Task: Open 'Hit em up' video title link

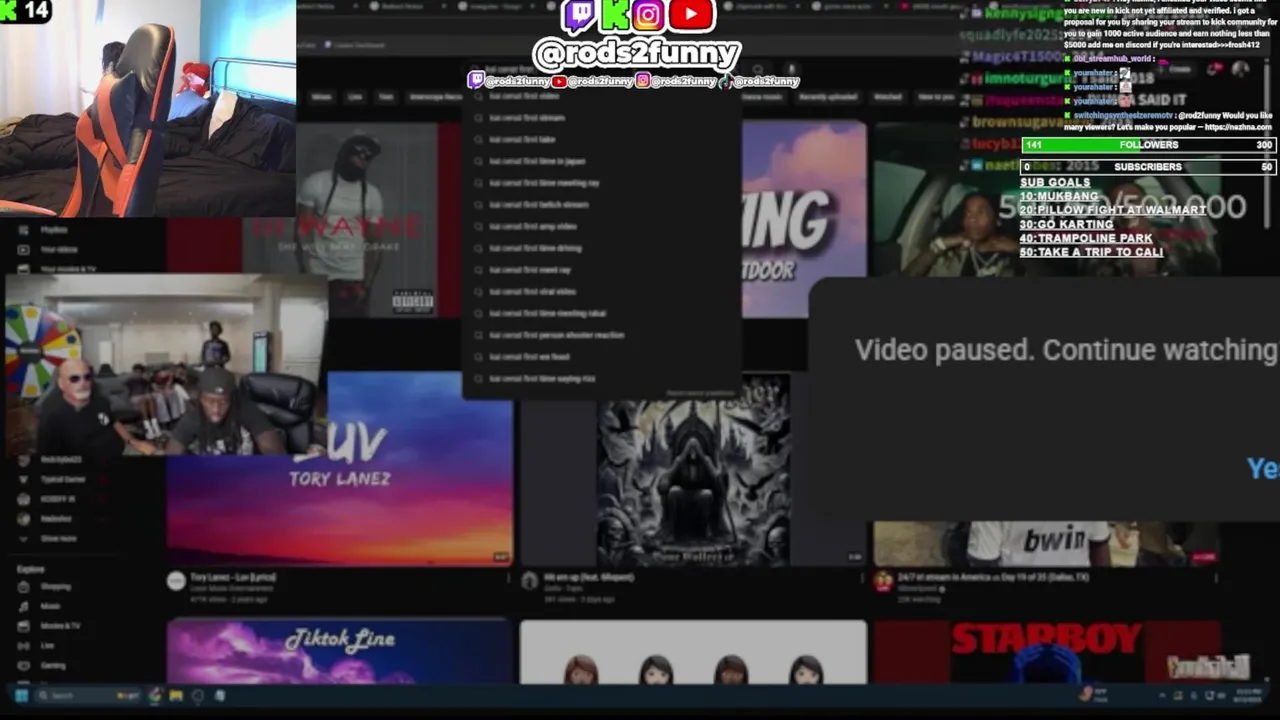Action: (x=588, y=577)
